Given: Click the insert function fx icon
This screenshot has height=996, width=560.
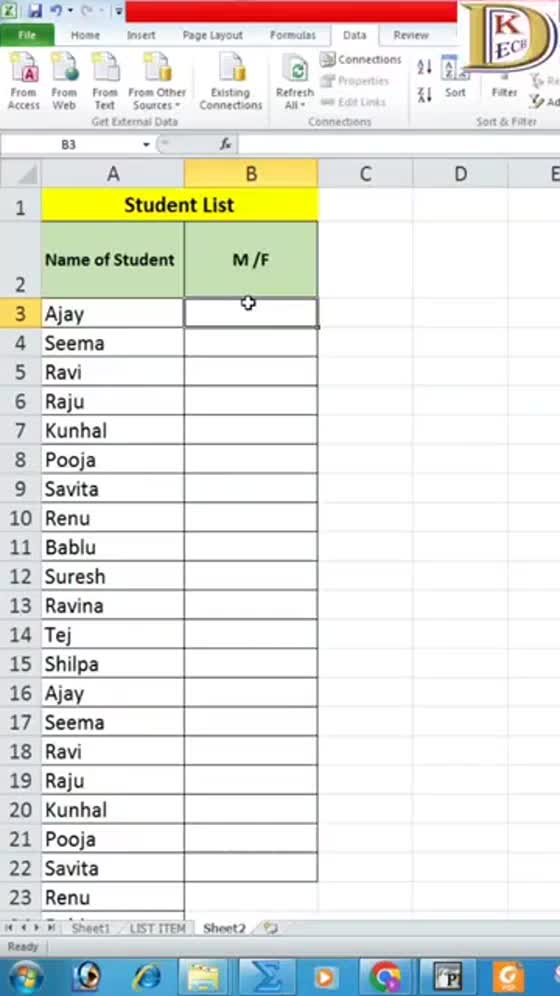Looking at the screenshot, I should point(225,144).
